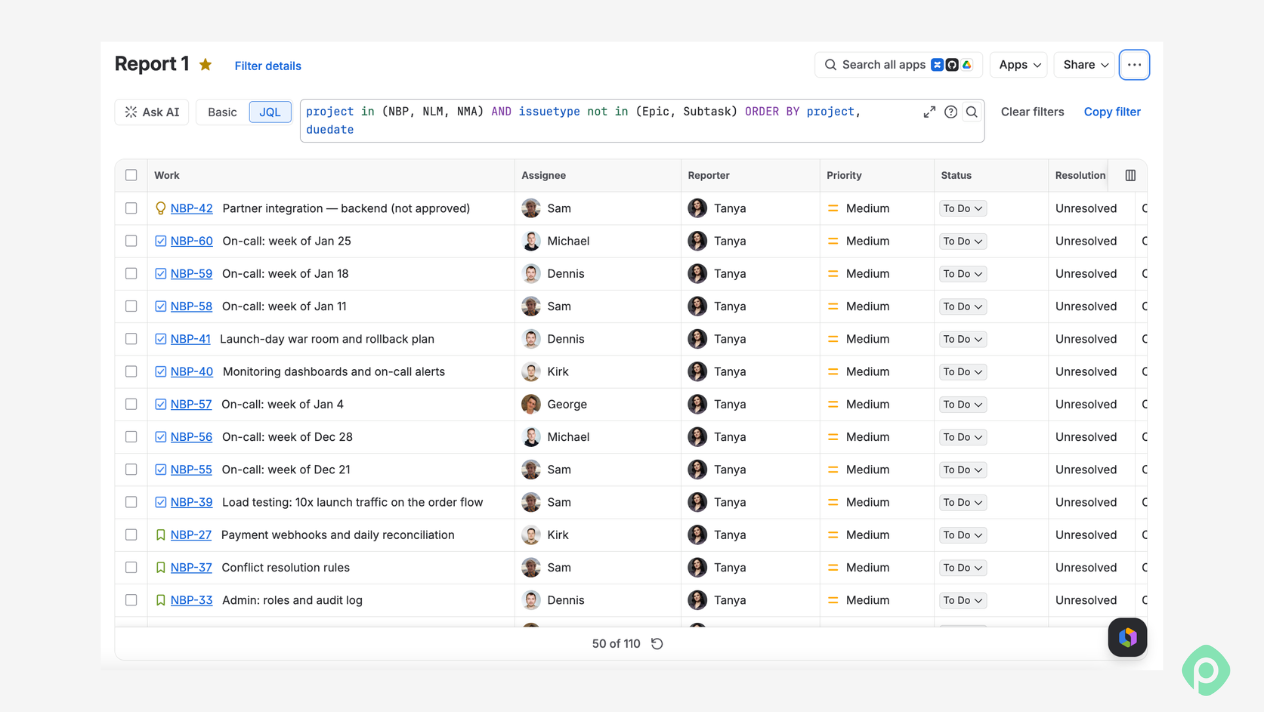Click Unresolved resolution in NBP-55 row
Image resolution: width=1264 pixels, height=712 pixels.
(1086, 470)
